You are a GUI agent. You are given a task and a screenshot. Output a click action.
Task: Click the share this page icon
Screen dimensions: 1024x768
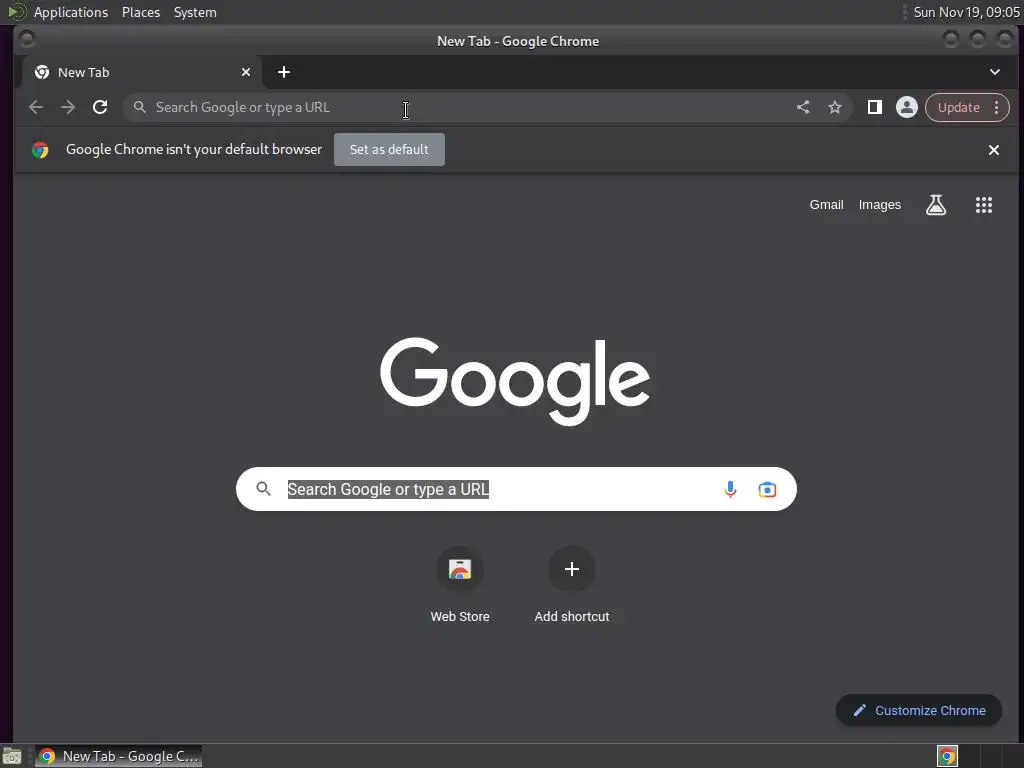(x=803, y=107)
